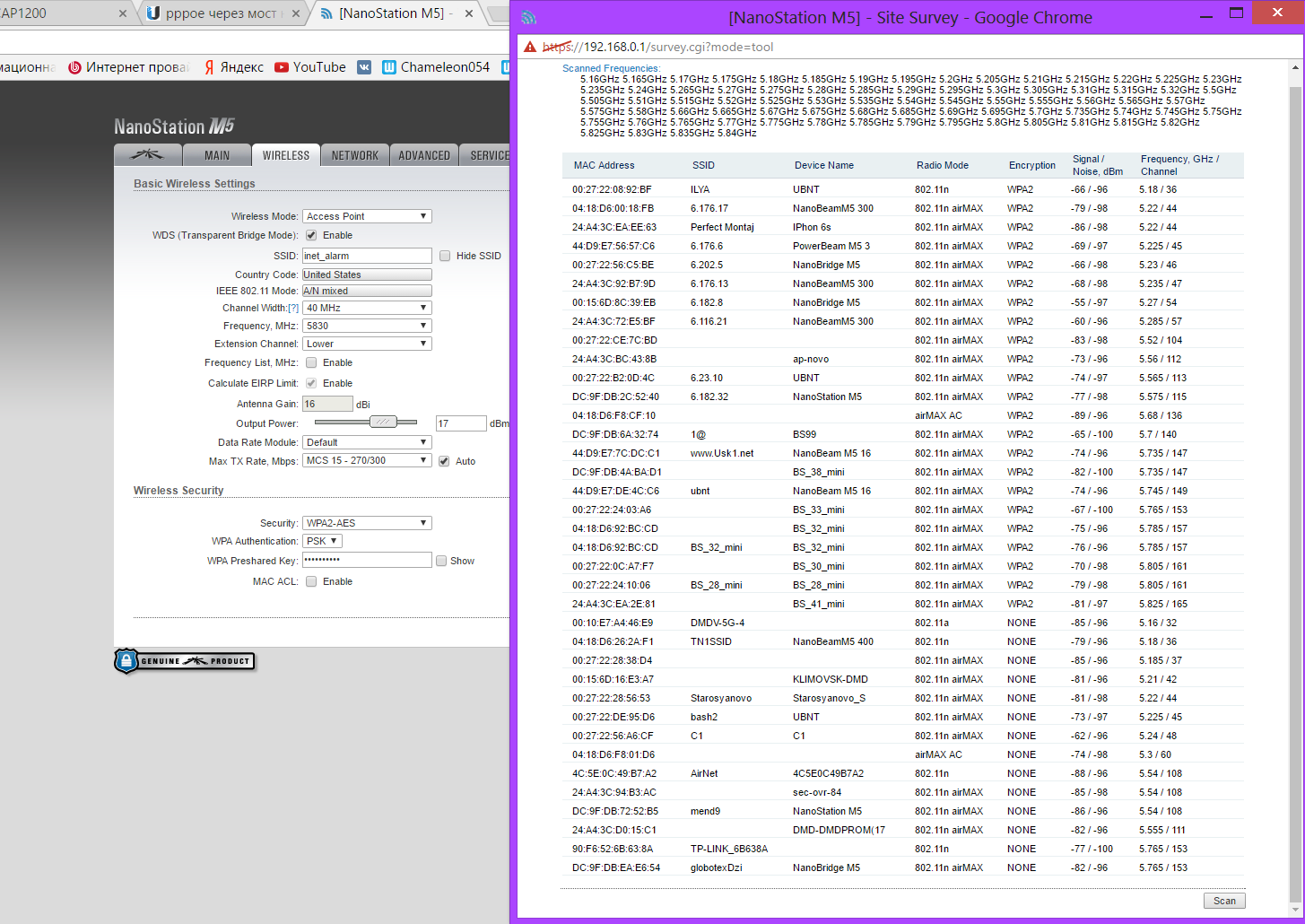1305x924 pixels.
Task: Sort by Encryption column header
Action: tap(1032, 165)
